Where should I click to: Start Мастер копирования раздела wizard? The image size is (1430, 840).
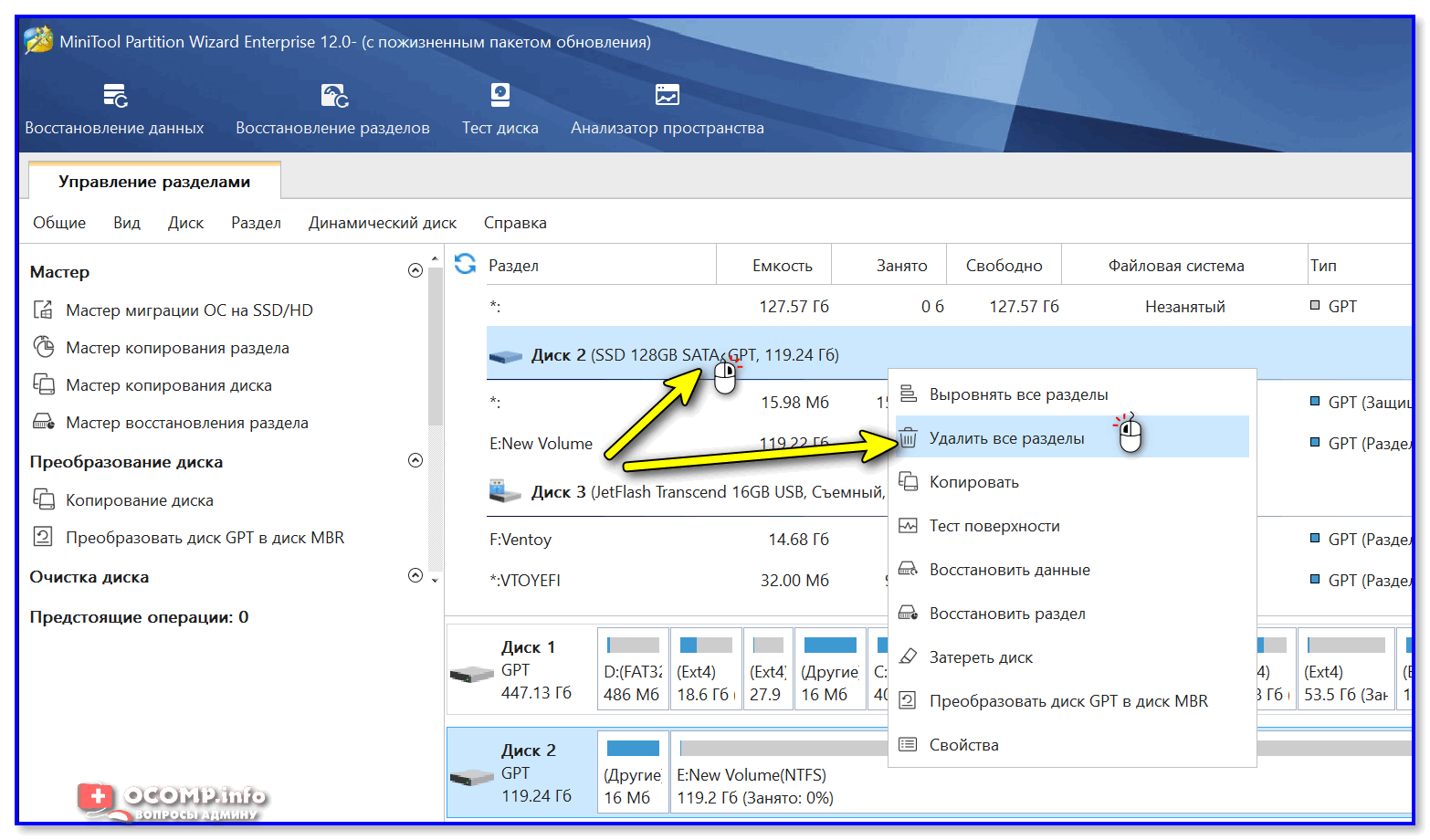[x=177, y=348]
